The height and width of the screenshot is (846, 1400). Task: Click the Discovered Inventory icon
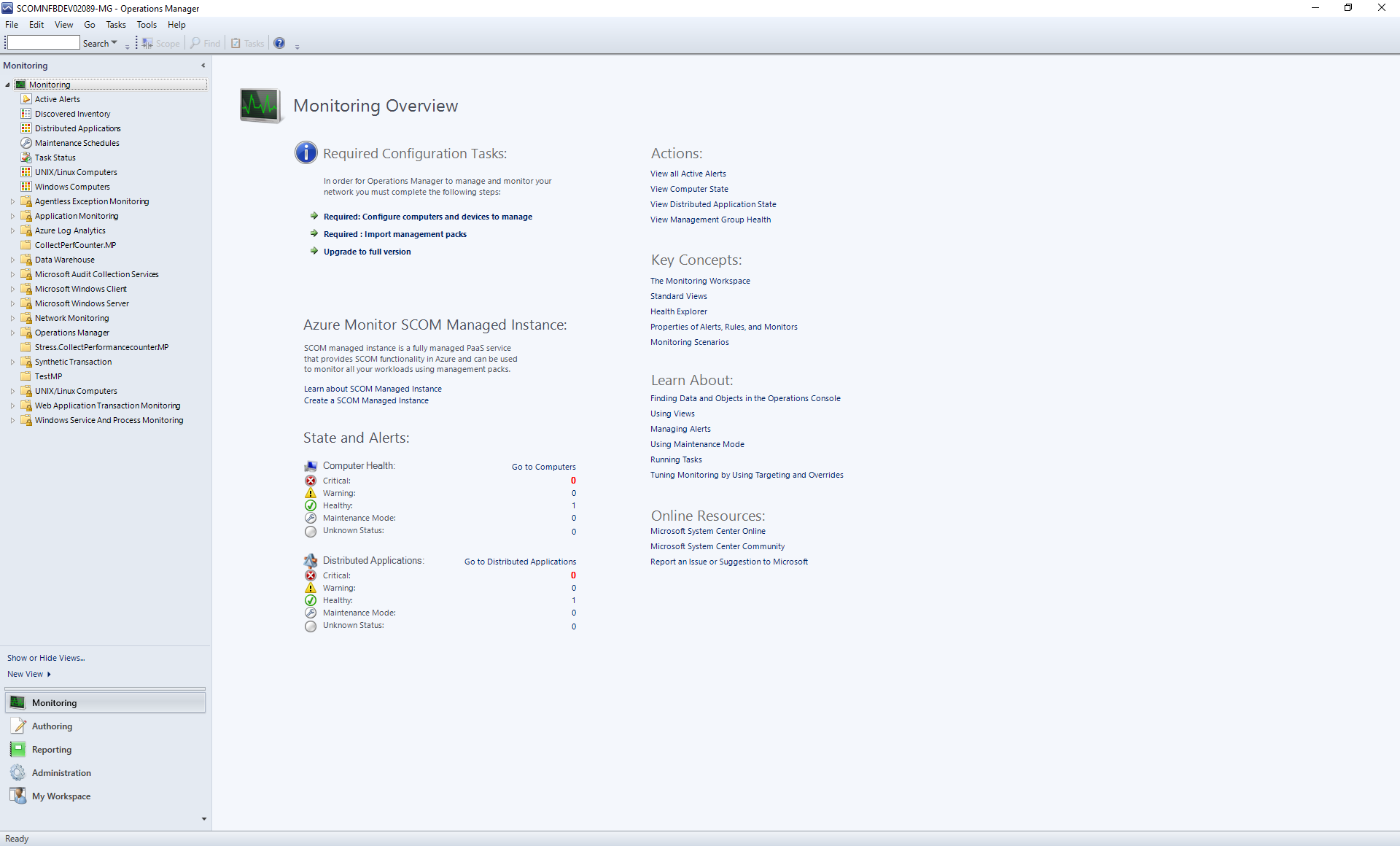point(26,113)
